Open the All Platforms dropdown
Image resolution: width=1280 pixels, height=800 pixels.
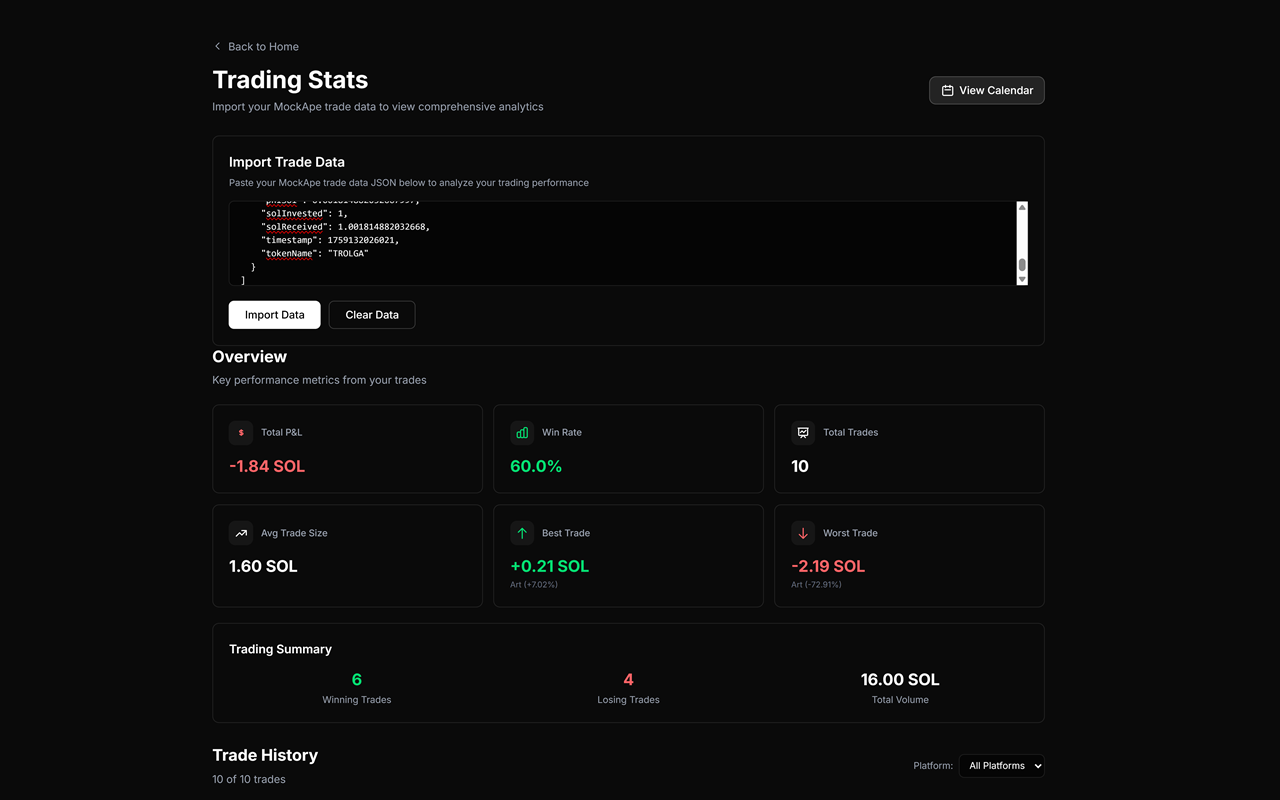[1001, 766]
